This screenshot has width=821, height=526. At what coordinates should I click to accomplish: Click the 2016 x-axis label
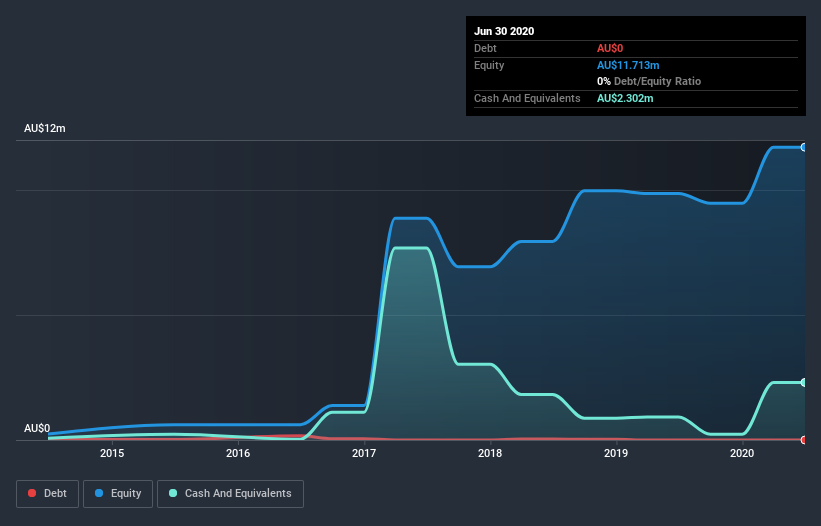tap(238, 453)
